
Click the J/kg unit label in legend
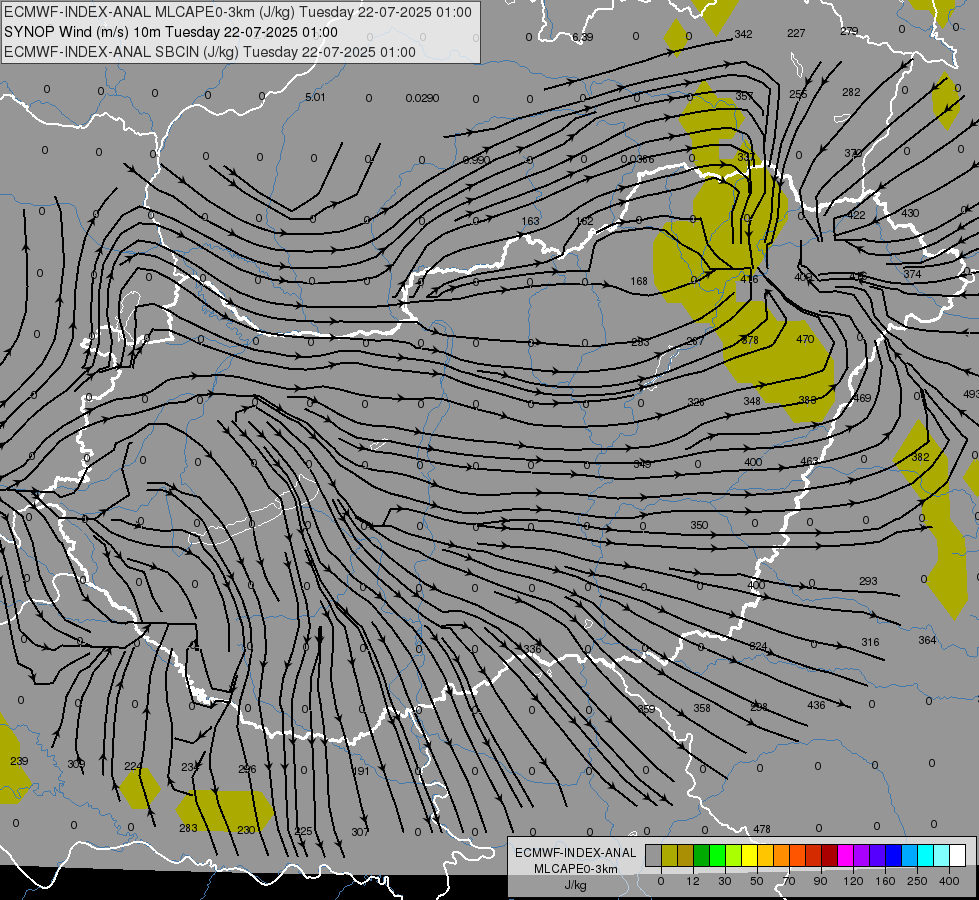pyautogui.click(x=576, y=886)
